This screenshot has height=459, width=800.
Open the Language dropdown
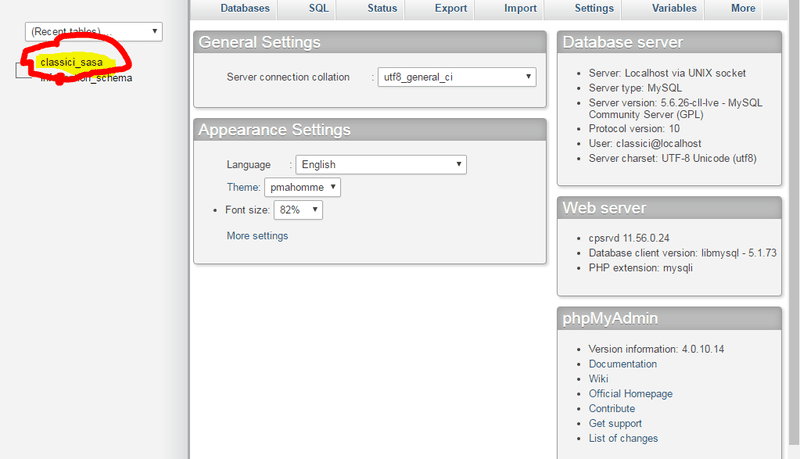[x=381, y=164]
